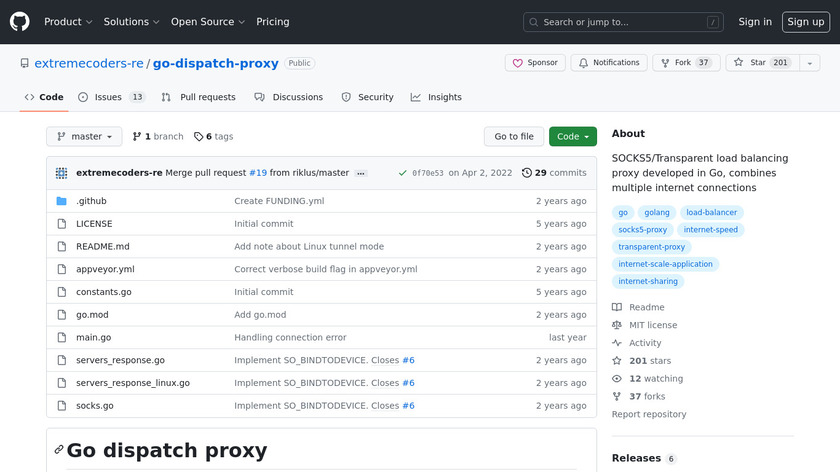This screenshot has height=472, width=840.
Task: Click the search magnifier icon
Action: click(534, 22)
